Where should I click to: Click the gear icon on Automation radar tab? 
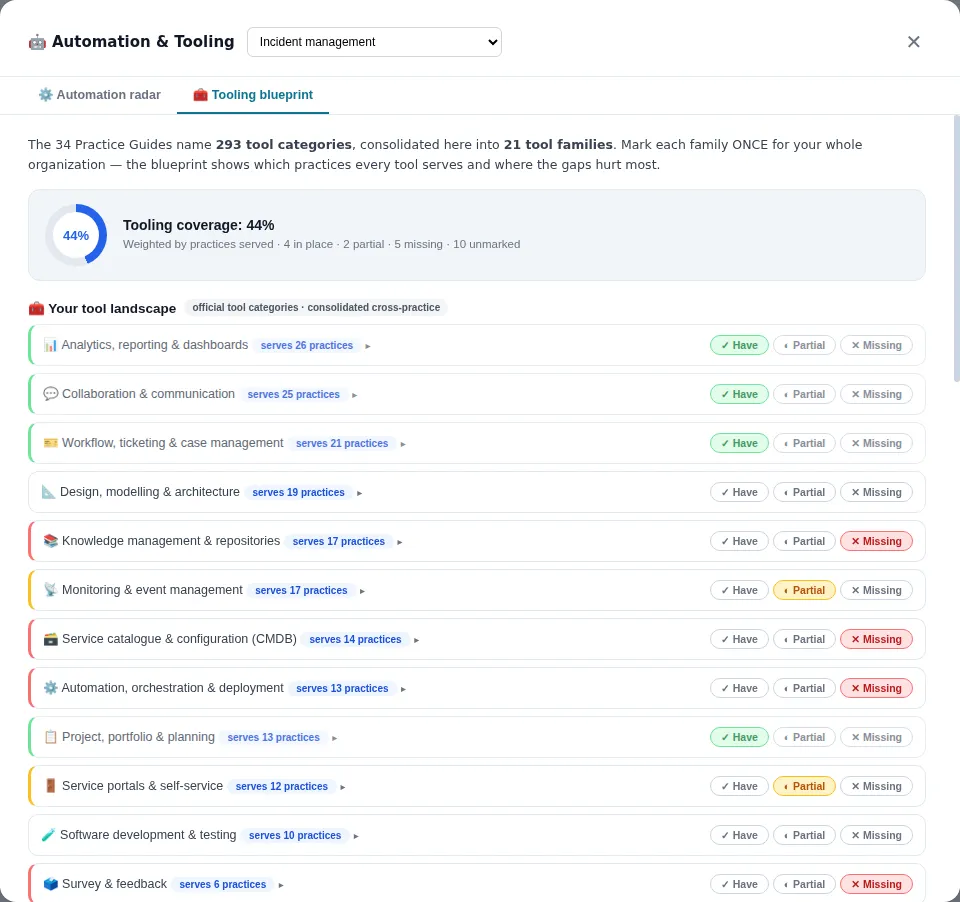(45, 95)
